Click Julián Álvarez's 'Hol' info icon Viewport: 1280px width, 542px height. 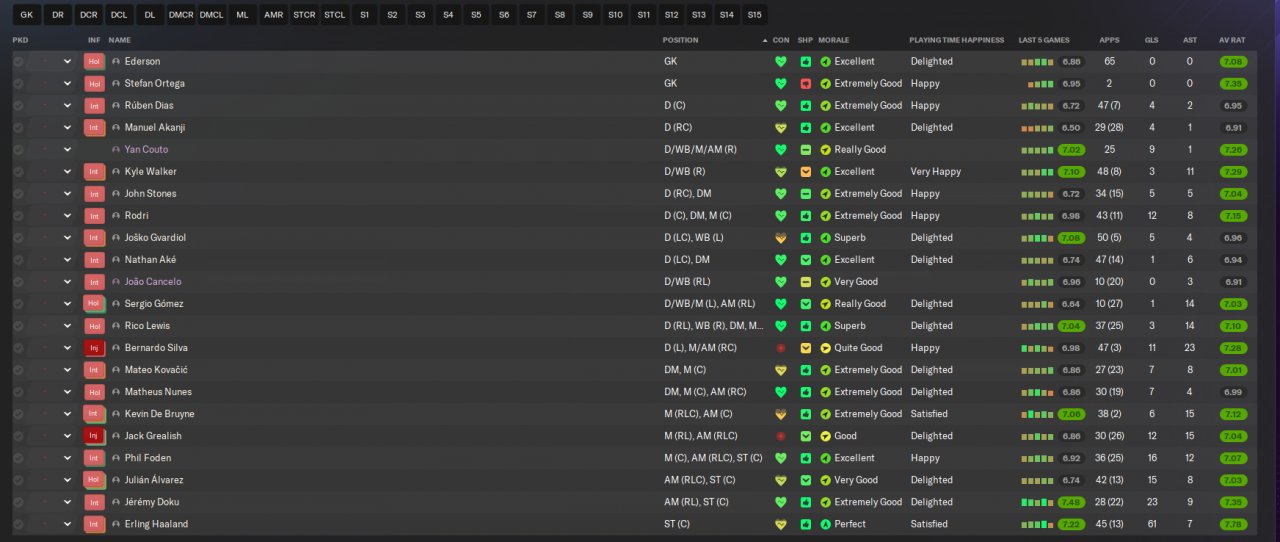(x=94, y=480)
